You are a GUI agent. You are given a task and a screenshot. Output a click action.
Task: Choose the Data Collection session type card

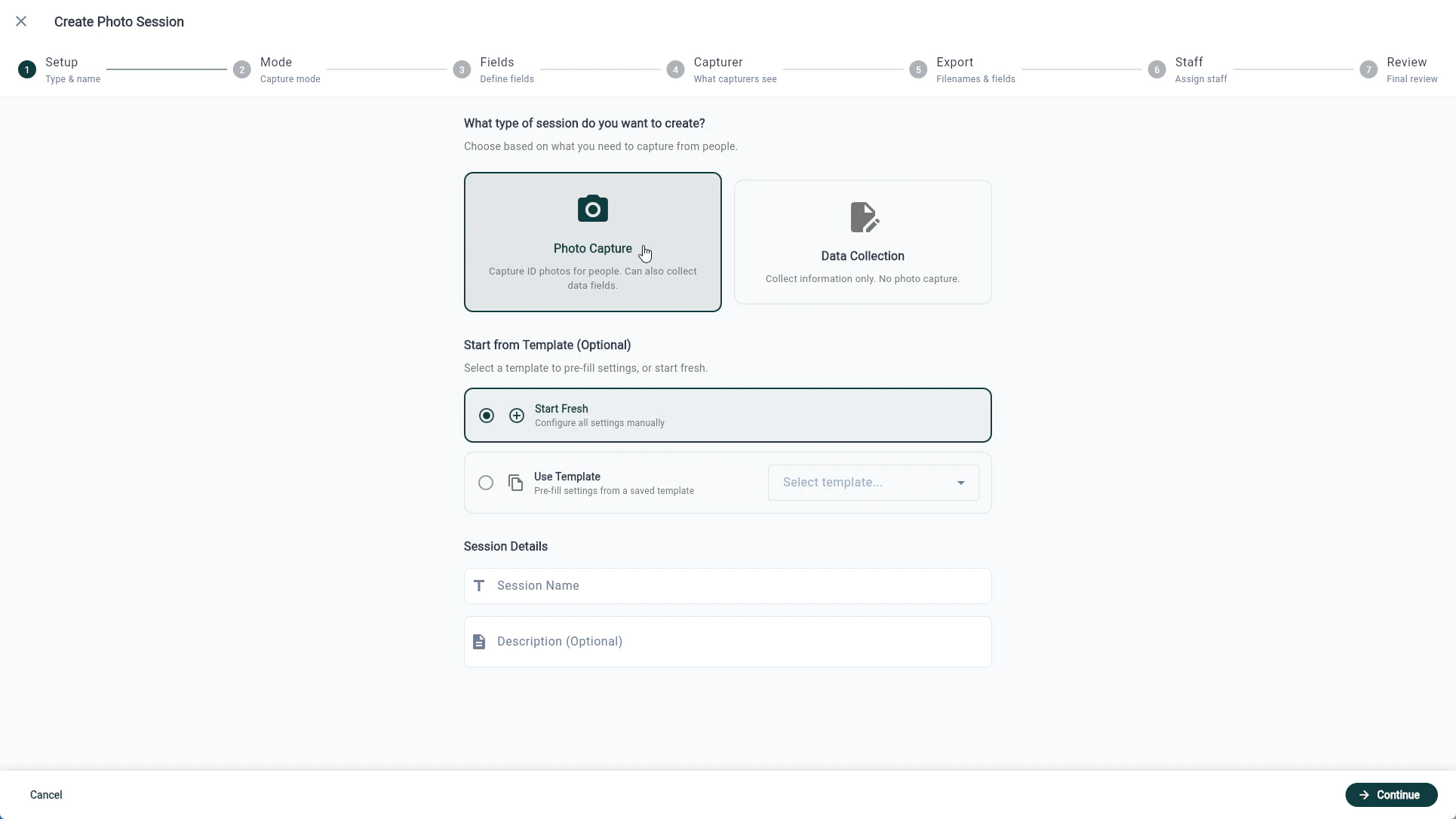pyautogui.click(x=862, y=242)
